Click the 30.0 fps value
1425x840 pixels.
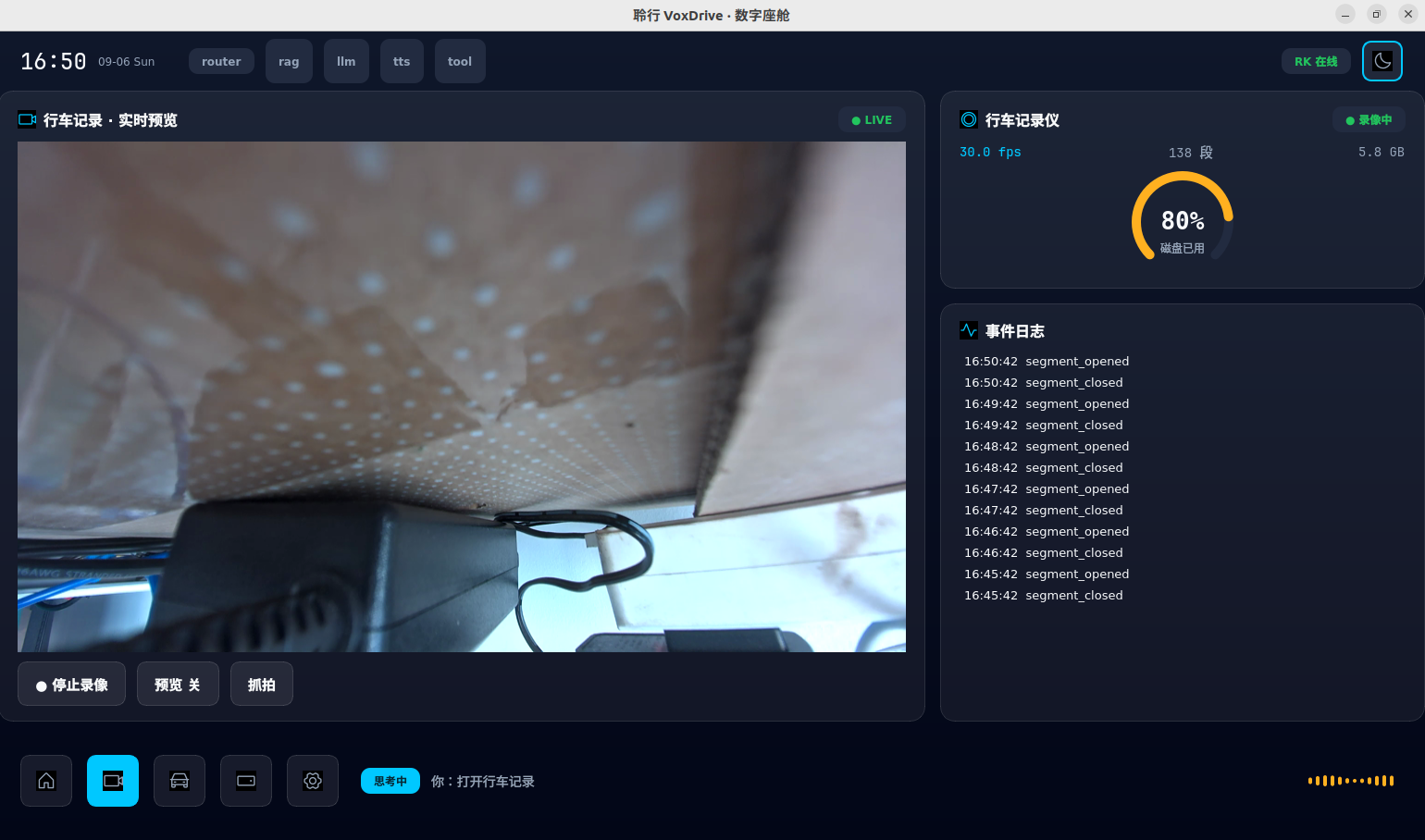990,152
